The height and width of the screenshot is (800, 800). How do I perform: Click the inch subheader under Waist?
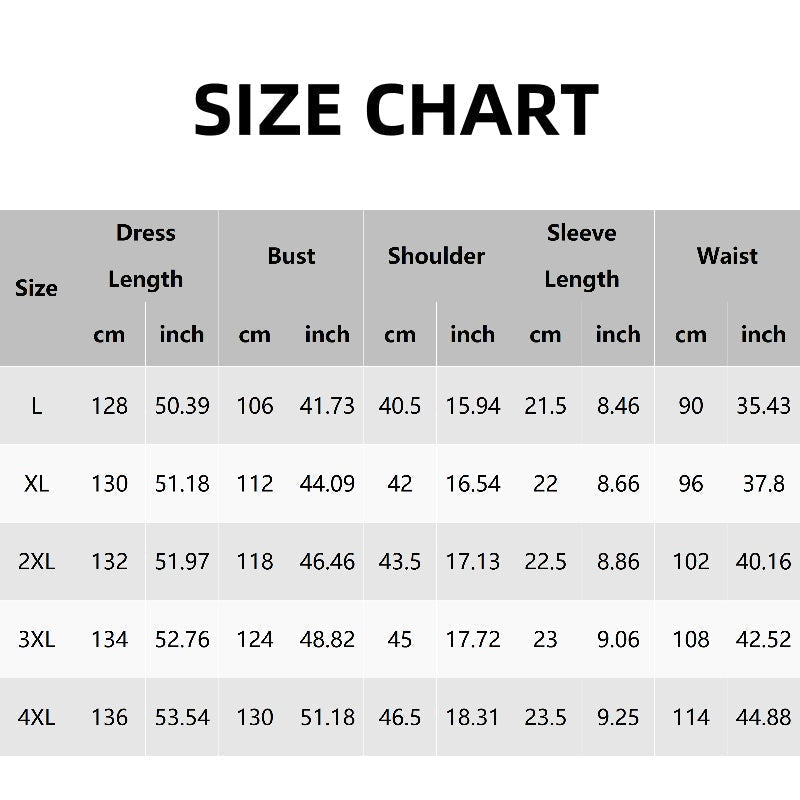763,334
